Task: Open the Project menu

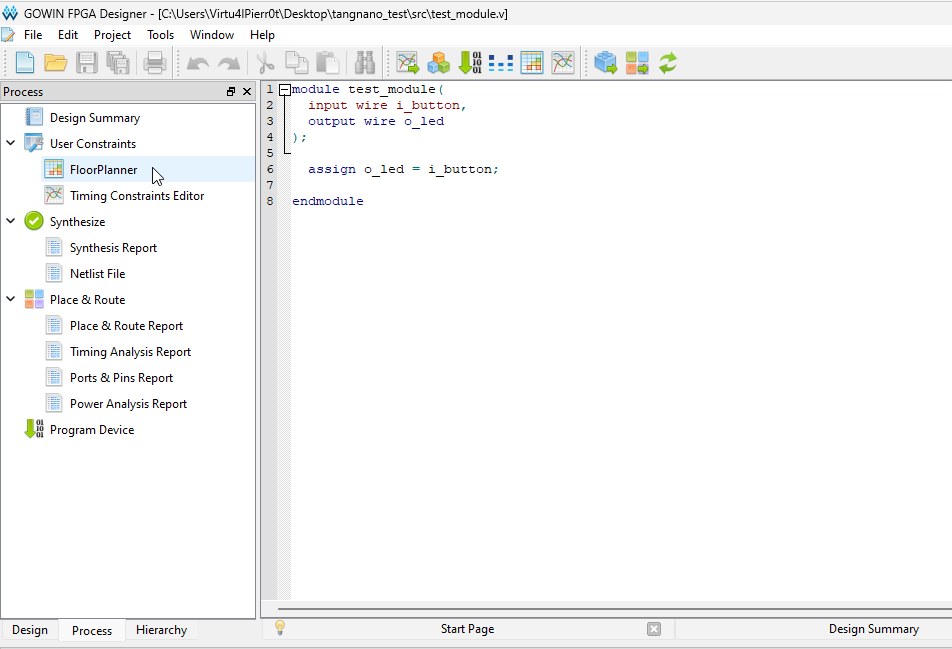Action: tap(112, 35)
